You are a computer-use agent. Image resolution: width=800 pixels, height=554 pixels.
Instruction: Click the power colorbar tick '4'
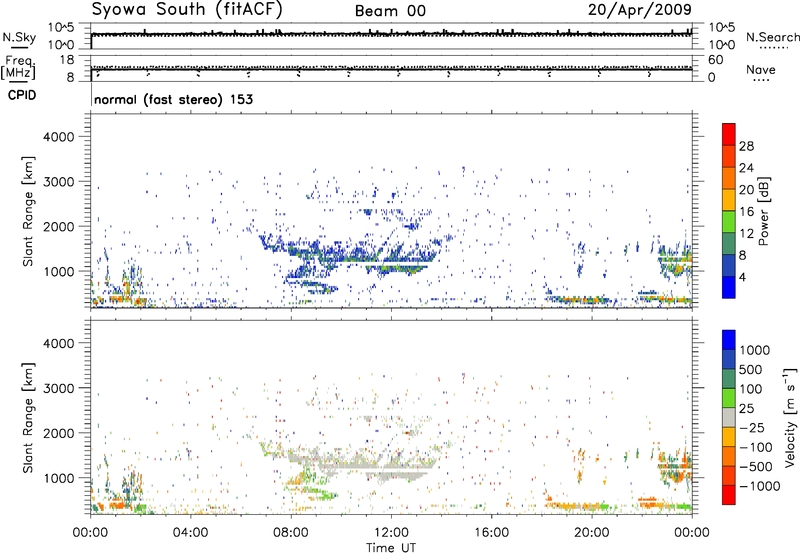(x=743, y=277)
